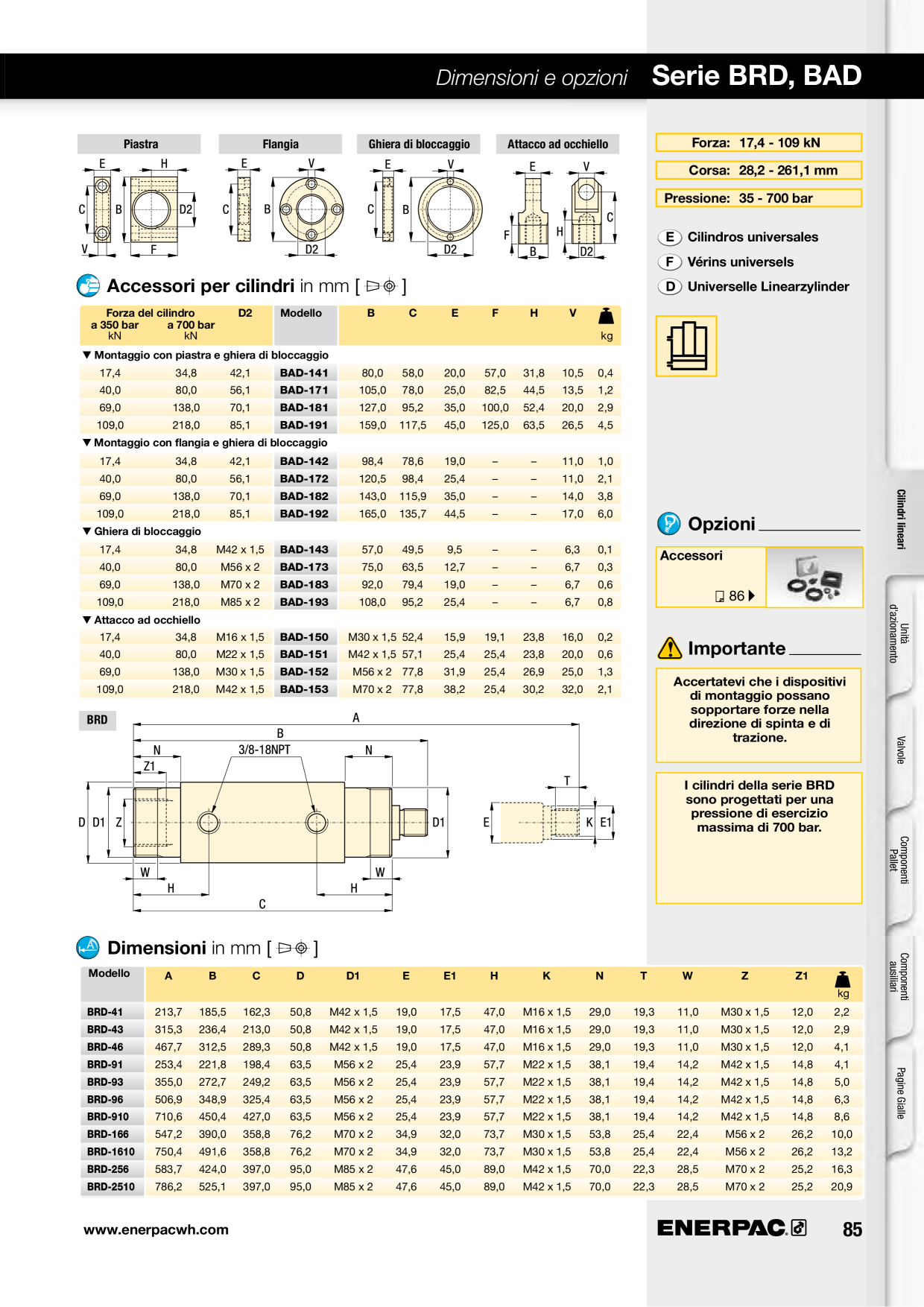Screen dimensions: 924x1307
Task: Click the 3/8-18NPT port label in drawing
Action: click(264, 750)
